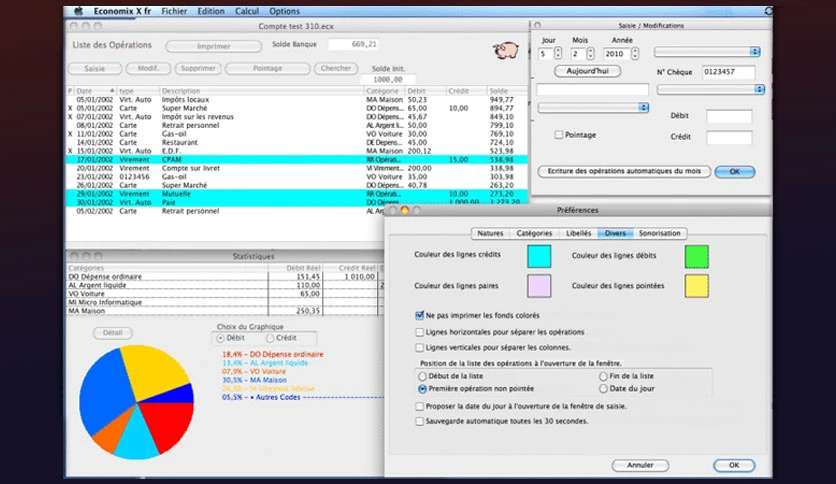
Task: Uncheck Ne pas imprimer les fonds colorés
Action: pos(420,316)
